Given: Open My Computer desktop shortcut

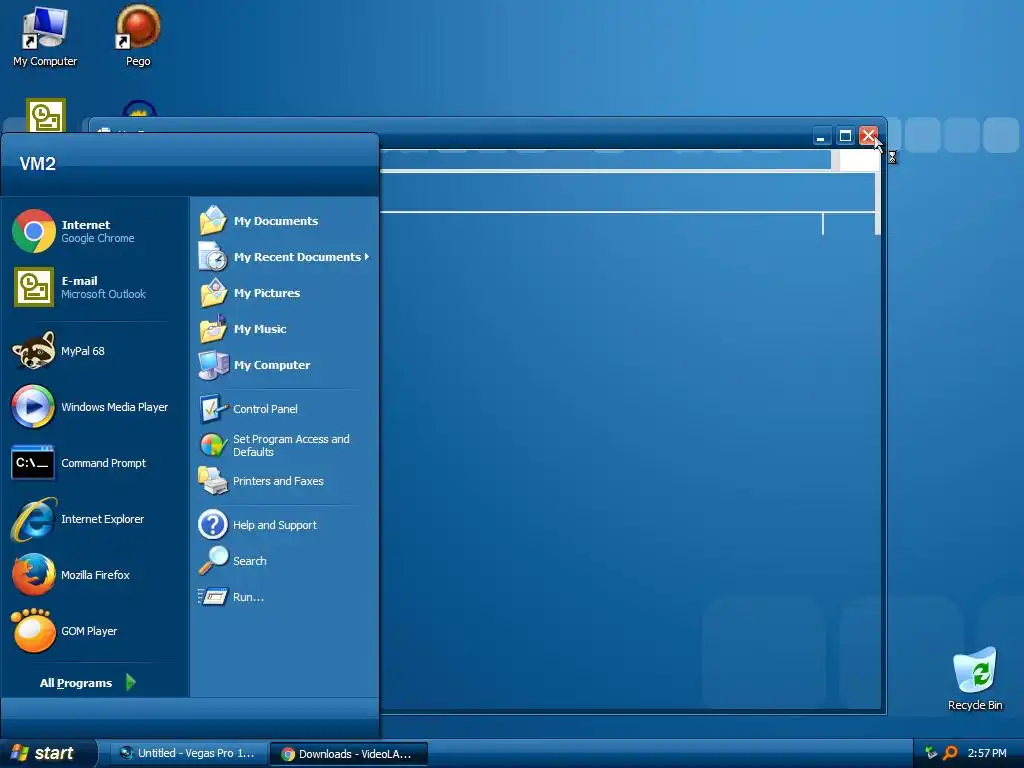Looking at the screenshot, I should (x=45, y=37).
